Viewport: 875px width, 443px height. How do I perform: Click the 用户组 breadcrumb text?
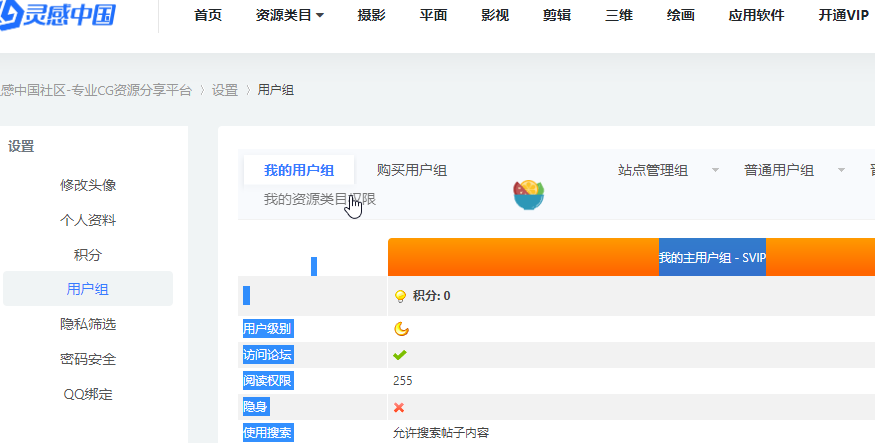point(276,90)
